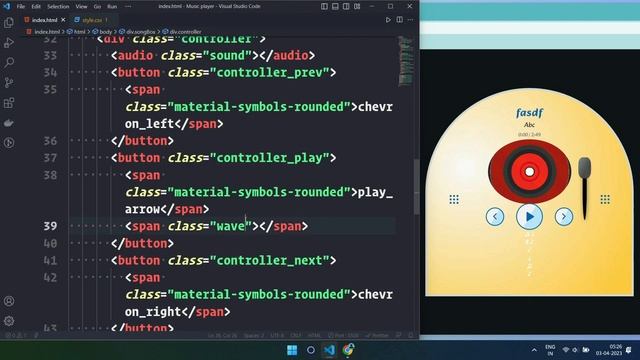
Task: Click the dotted grid icon right of the tonearm
Action: [x=605, y=199]
